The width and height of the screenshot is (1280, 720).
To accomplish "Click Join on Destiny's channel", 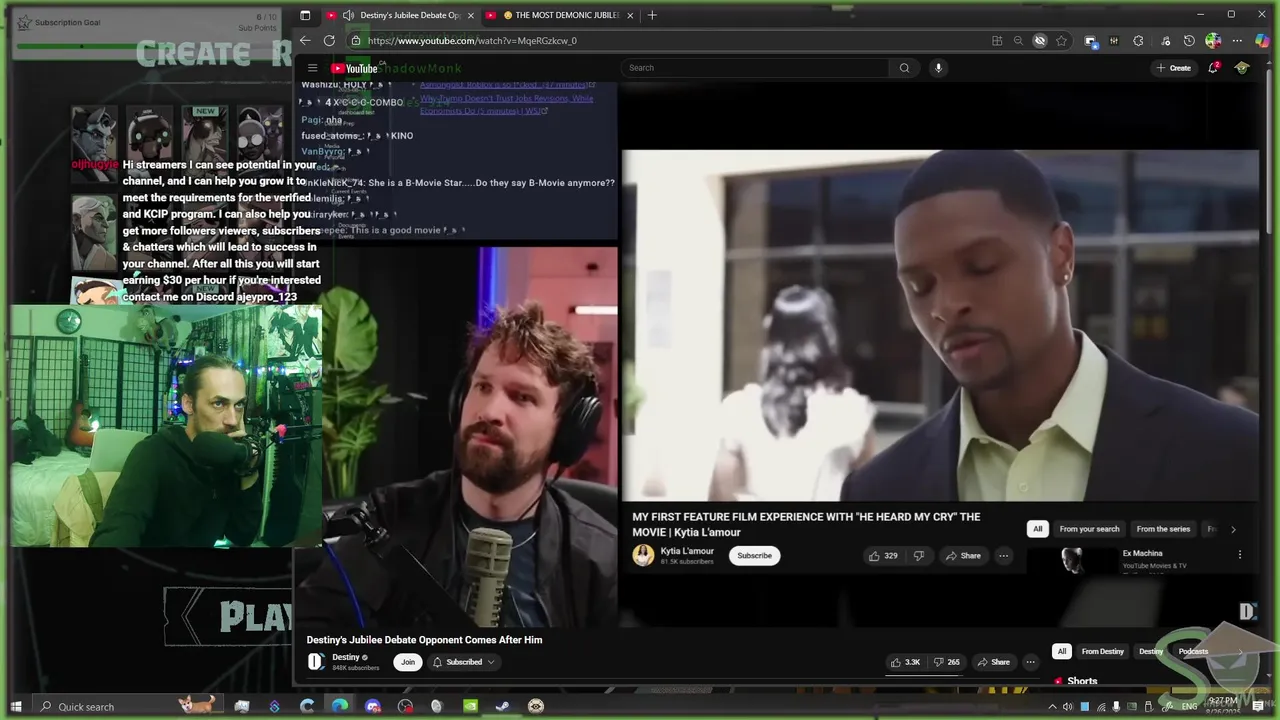I will point(407,662).
